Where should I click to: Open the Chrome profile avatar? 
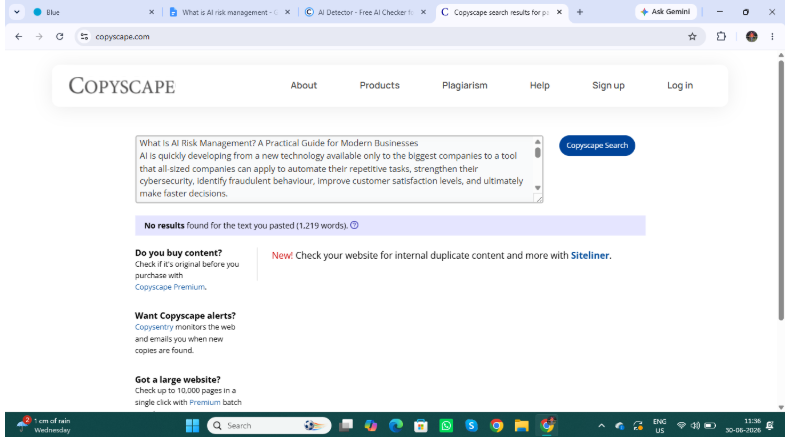pyautogui.click(x=751, y=37)
